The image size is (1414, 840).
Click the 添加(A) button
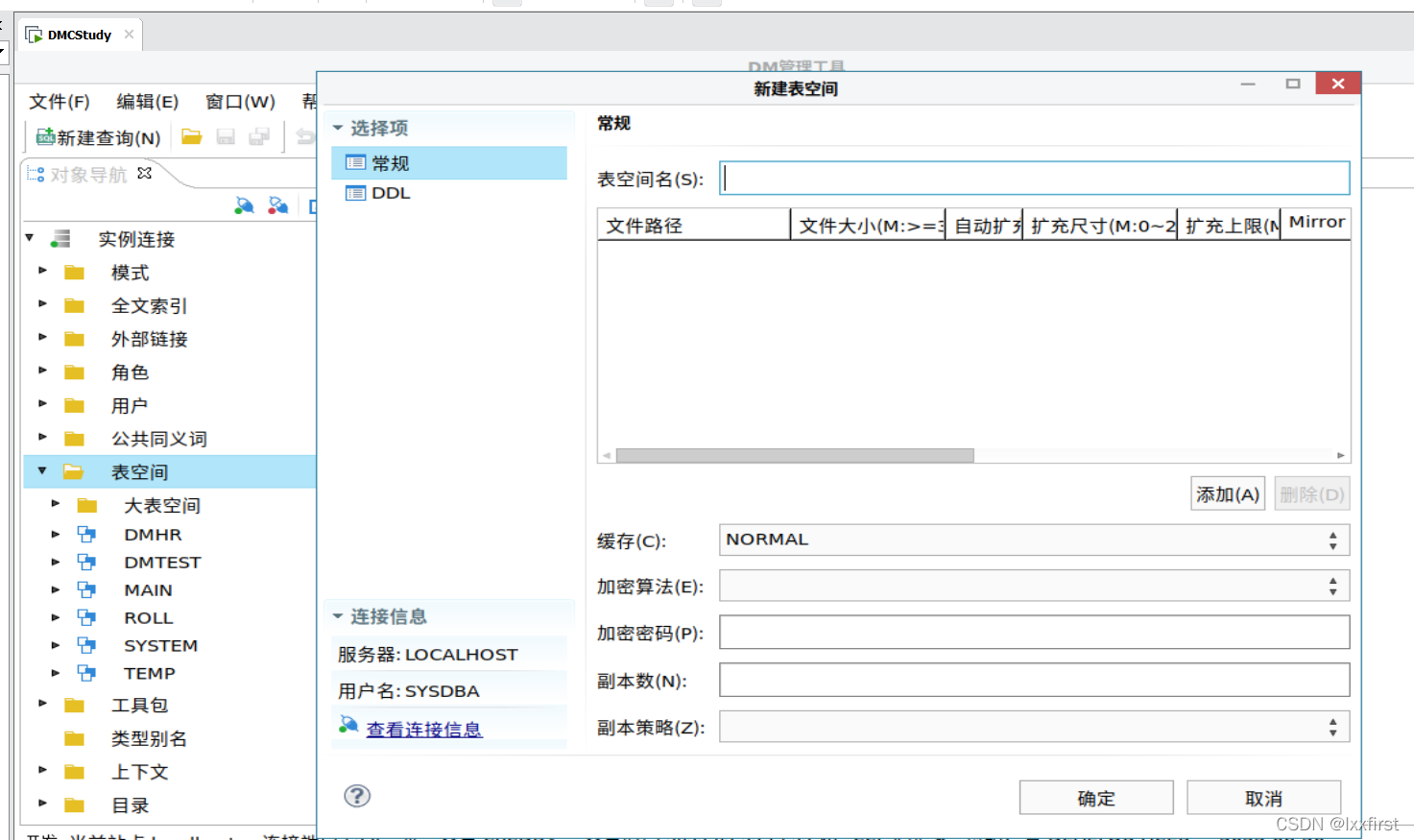coord(1228,494)
